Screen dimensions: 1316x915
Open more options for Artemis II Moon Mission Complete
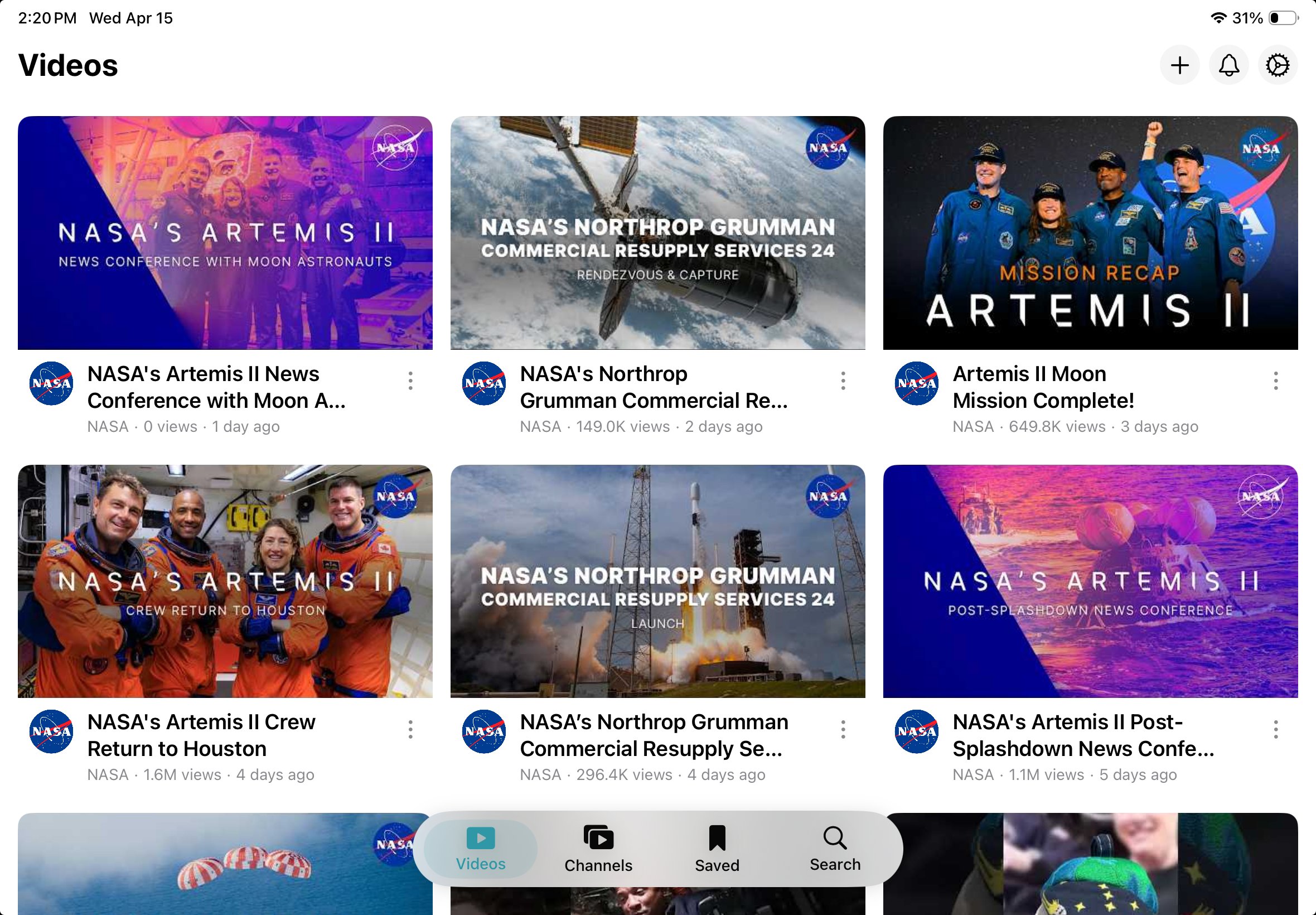pos(1275,381)
